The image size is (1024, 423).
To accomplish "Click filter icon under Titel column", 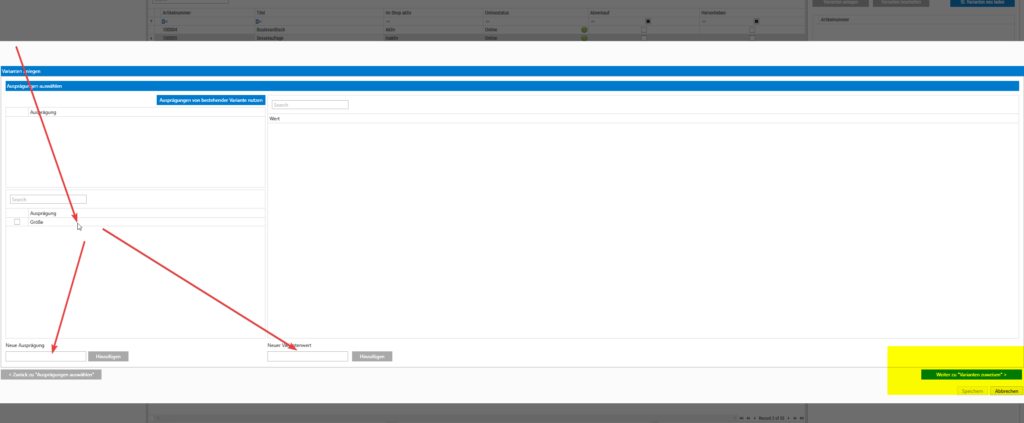I will 259,22.
